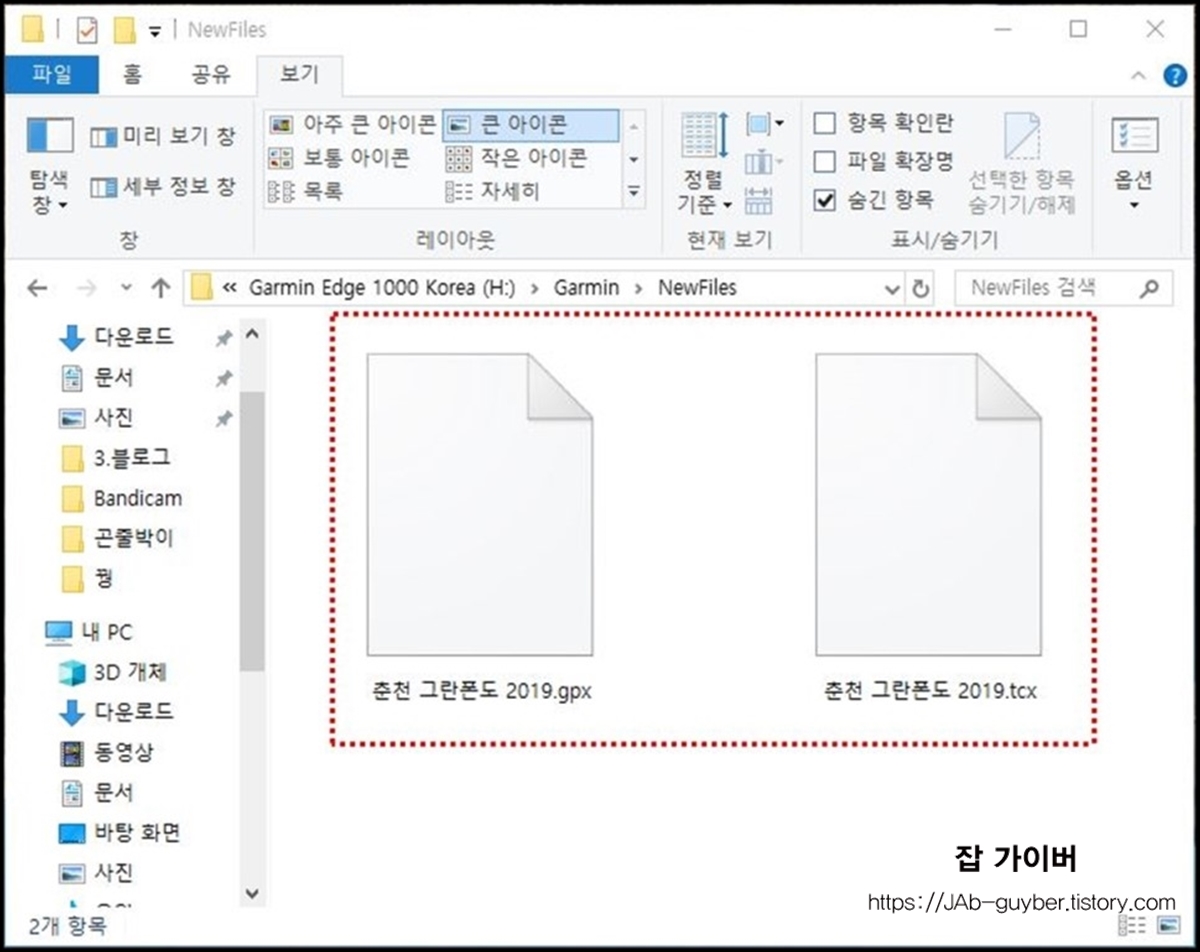Navigate to the Garmin breadcrumb link
Screen dimensions: 1200x952
tap(587, 288)
